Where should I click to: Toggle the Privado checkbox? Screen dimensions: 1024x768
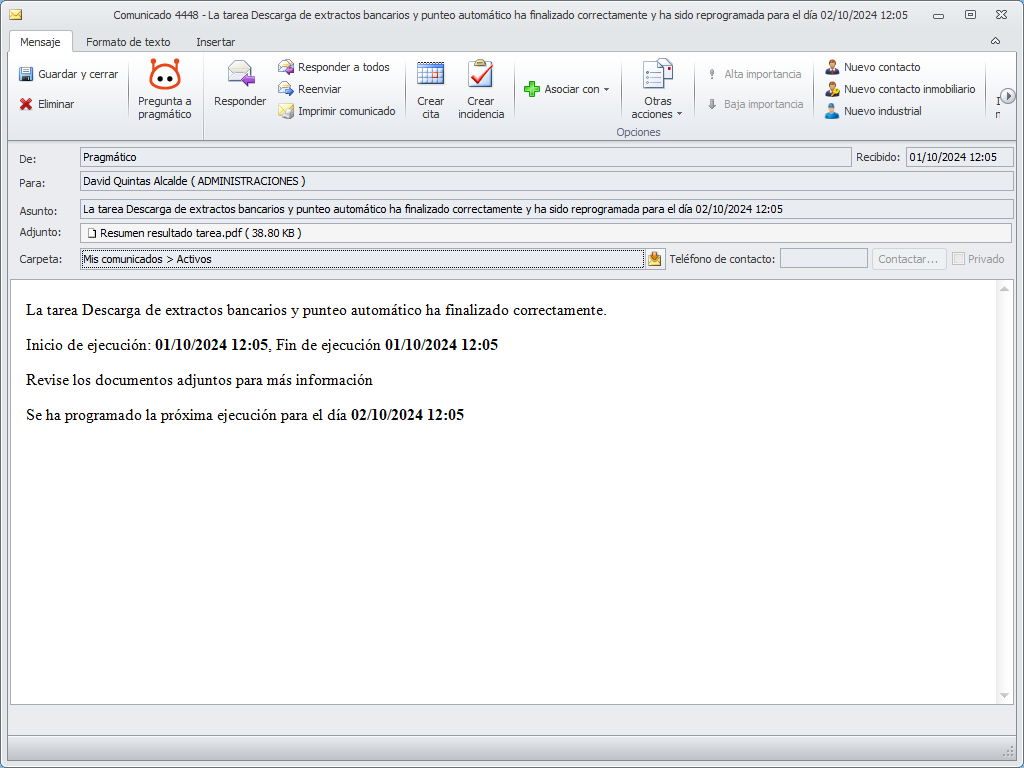[959, 259]
